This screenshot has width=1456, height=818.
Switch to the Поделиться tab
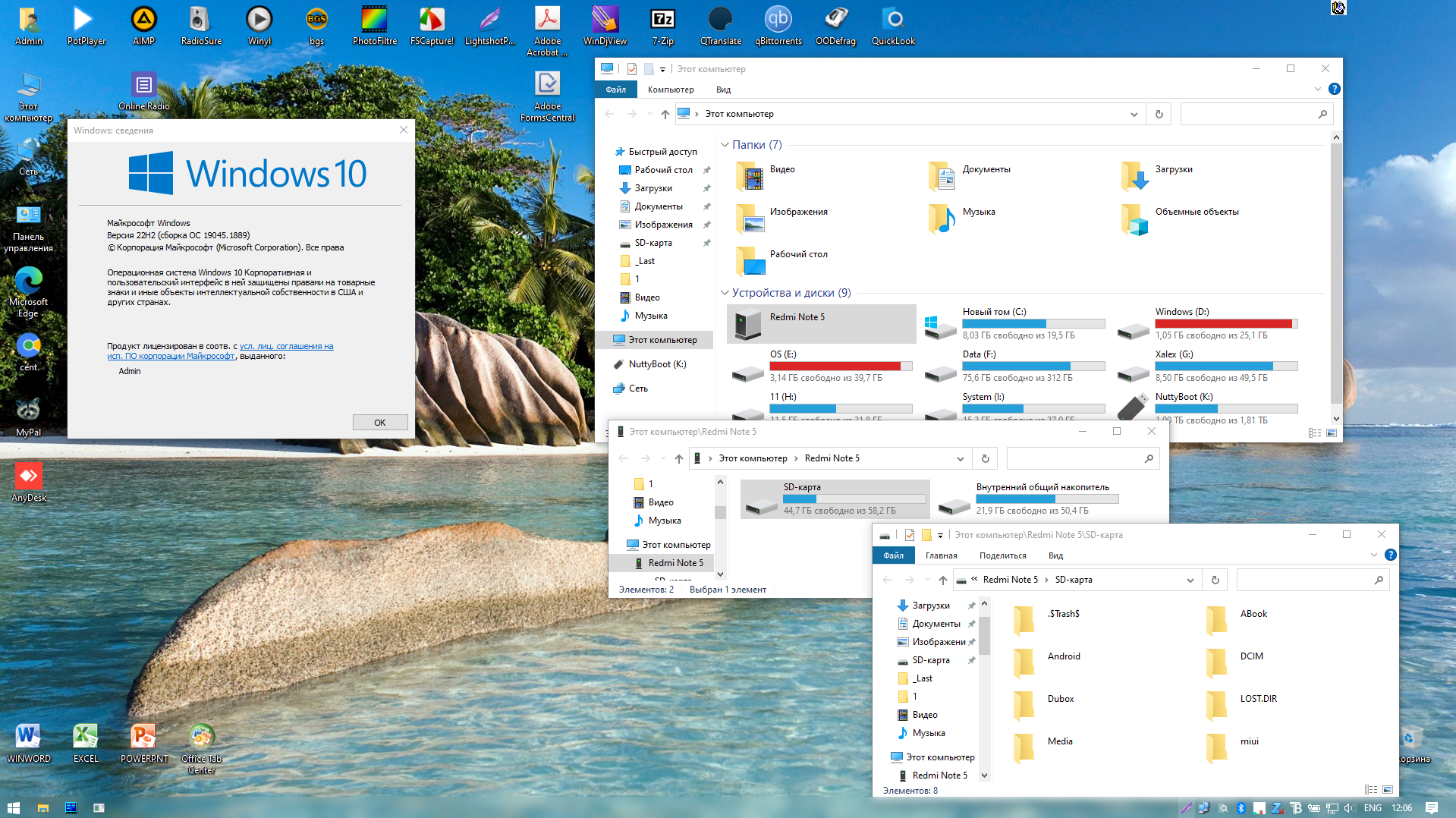[x=1002, y=555]
